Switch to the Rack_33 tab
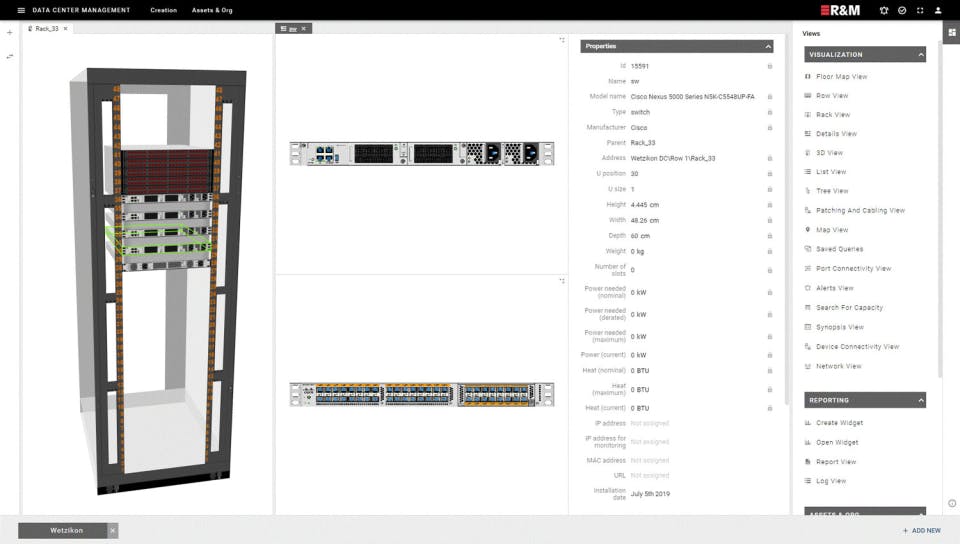This screenshot has width=960, height=544. 47,29
